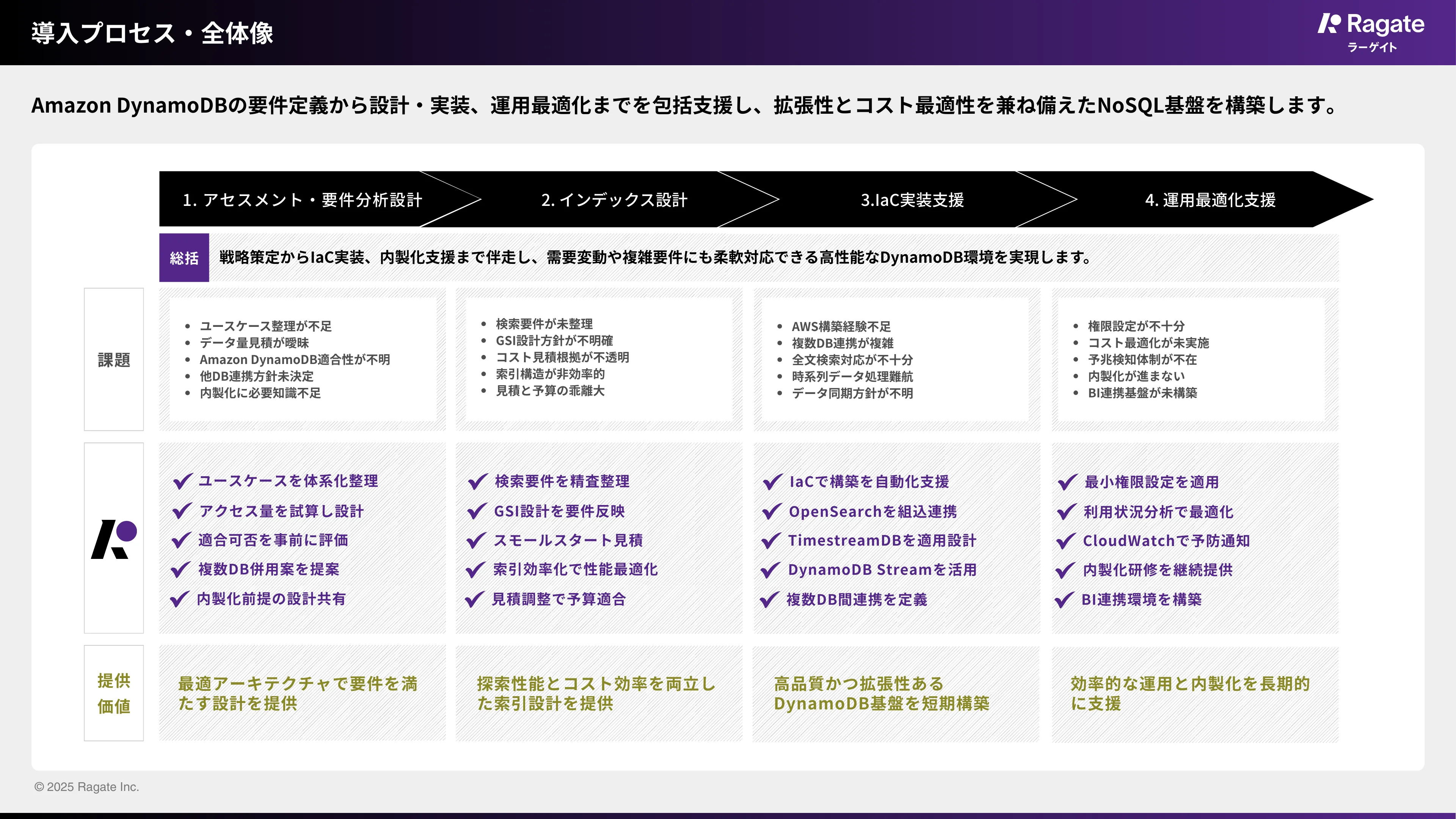The image size is (1456, 819).
Task: Click checkmark beside 内製化研修を継続提供
Action: click(x=1066, y=570)
